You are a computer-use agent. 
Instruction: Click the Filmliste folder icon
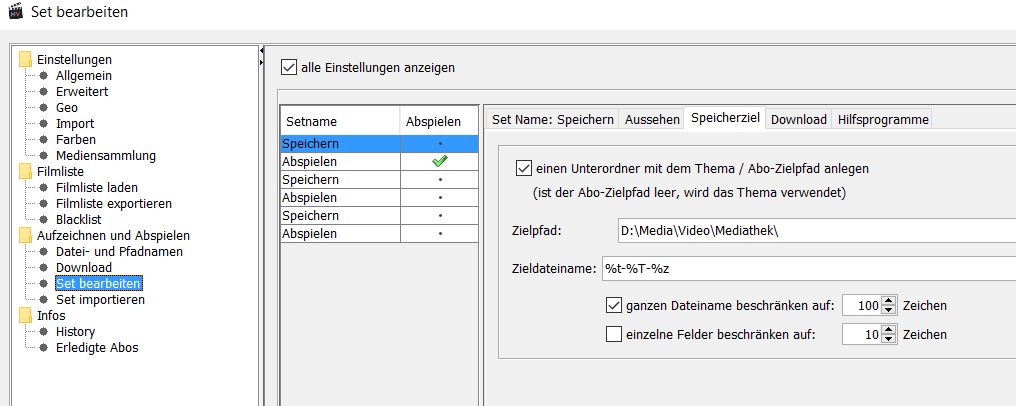click(x=25, y=172)
